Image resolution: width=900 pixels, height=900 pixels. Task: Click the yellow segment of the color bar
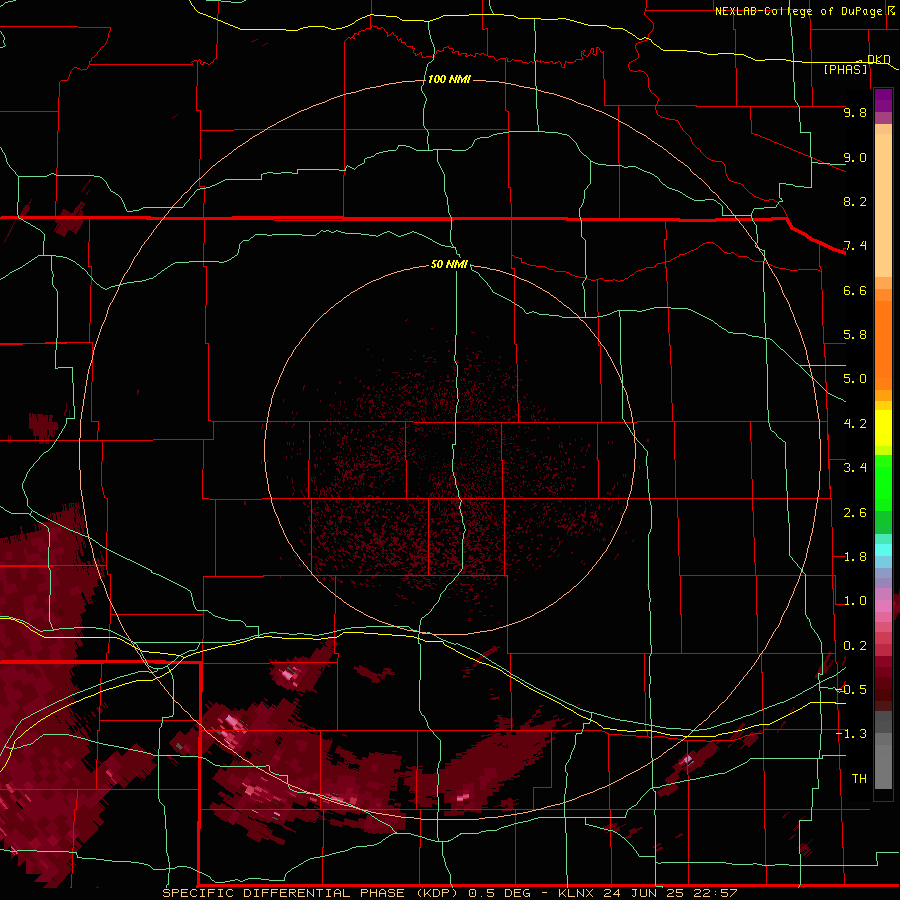(883, 428)
